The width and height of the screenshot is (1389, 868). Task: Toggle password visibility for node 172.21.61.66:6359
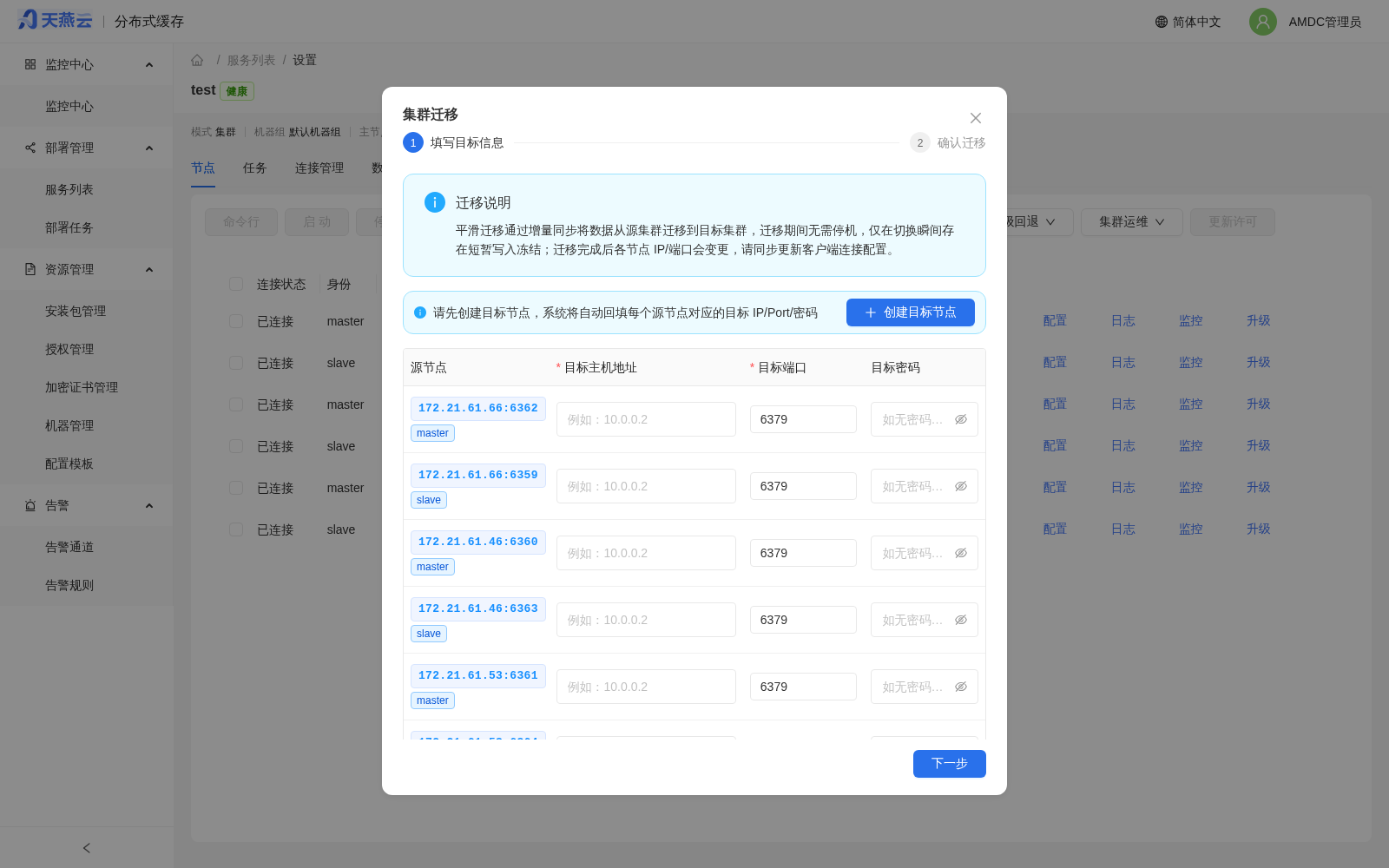[961, 486]
